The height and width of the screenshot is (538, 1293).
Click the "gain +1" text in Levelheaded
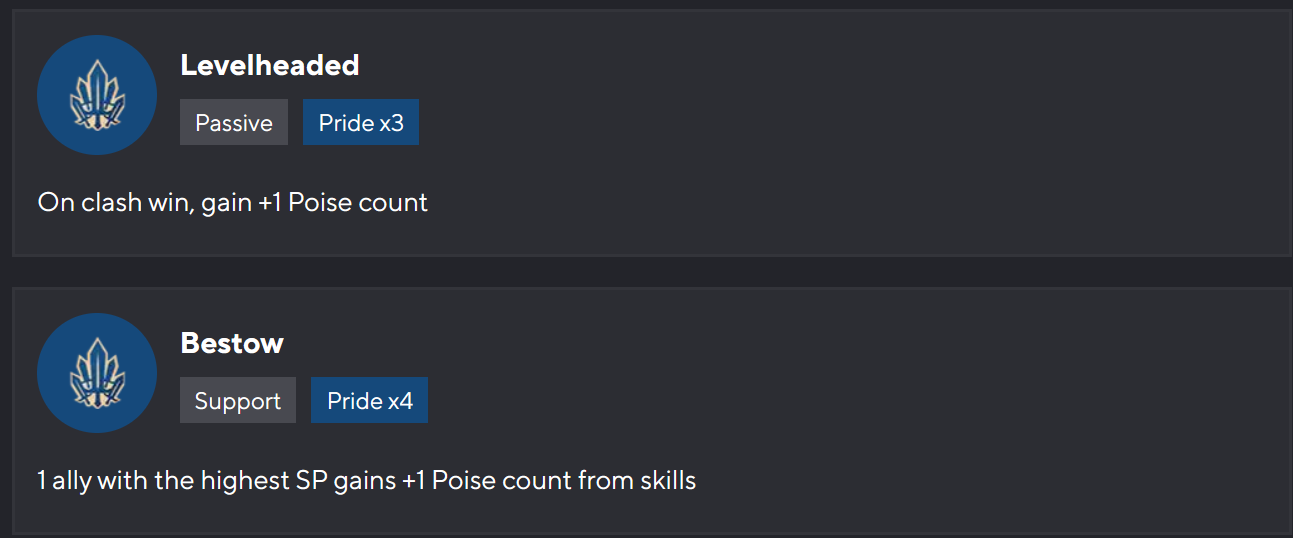tap(241, 203)
